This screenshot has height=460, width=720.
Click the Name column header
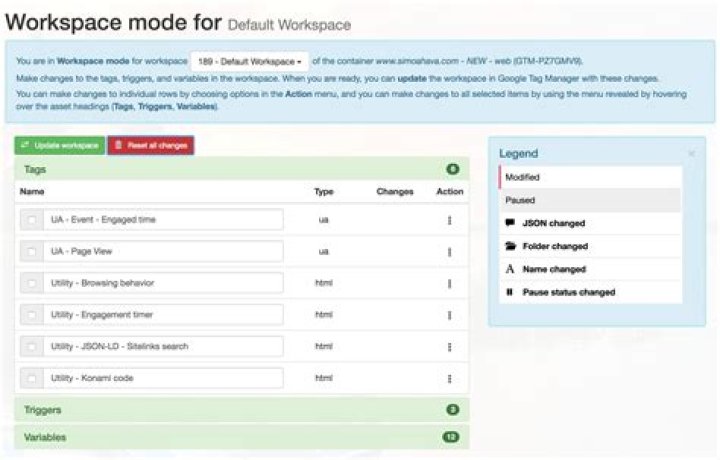click(x=32, y=191)
